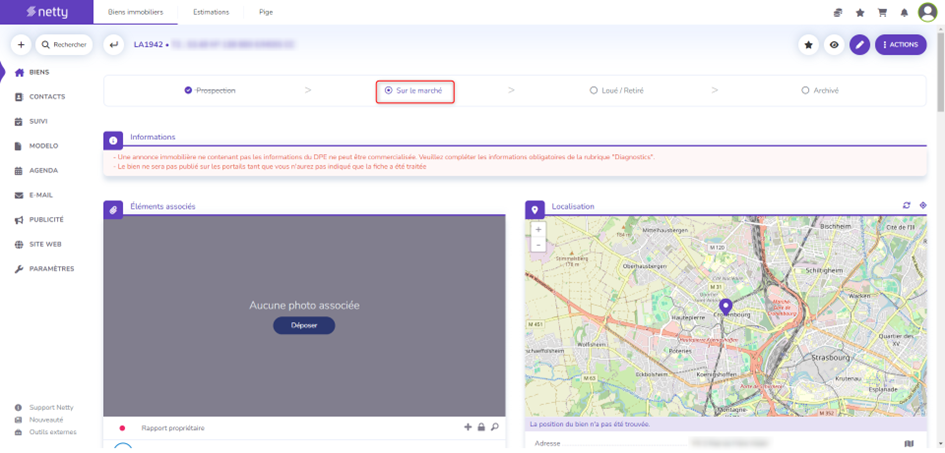Zoom in on the map

click(x=538, y=230)
